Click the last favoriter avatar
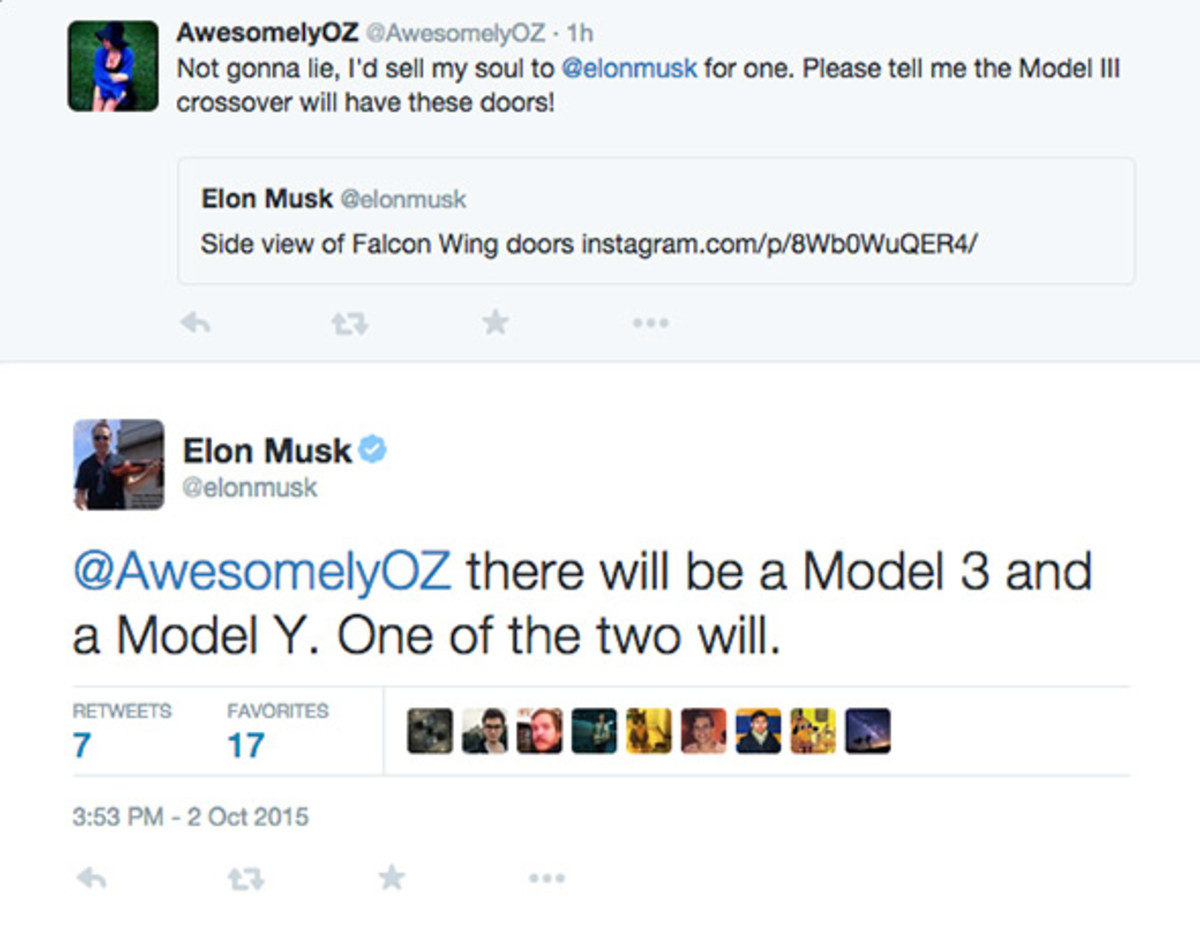Viewport: 1200px width, 952px height. pos(867,731)
